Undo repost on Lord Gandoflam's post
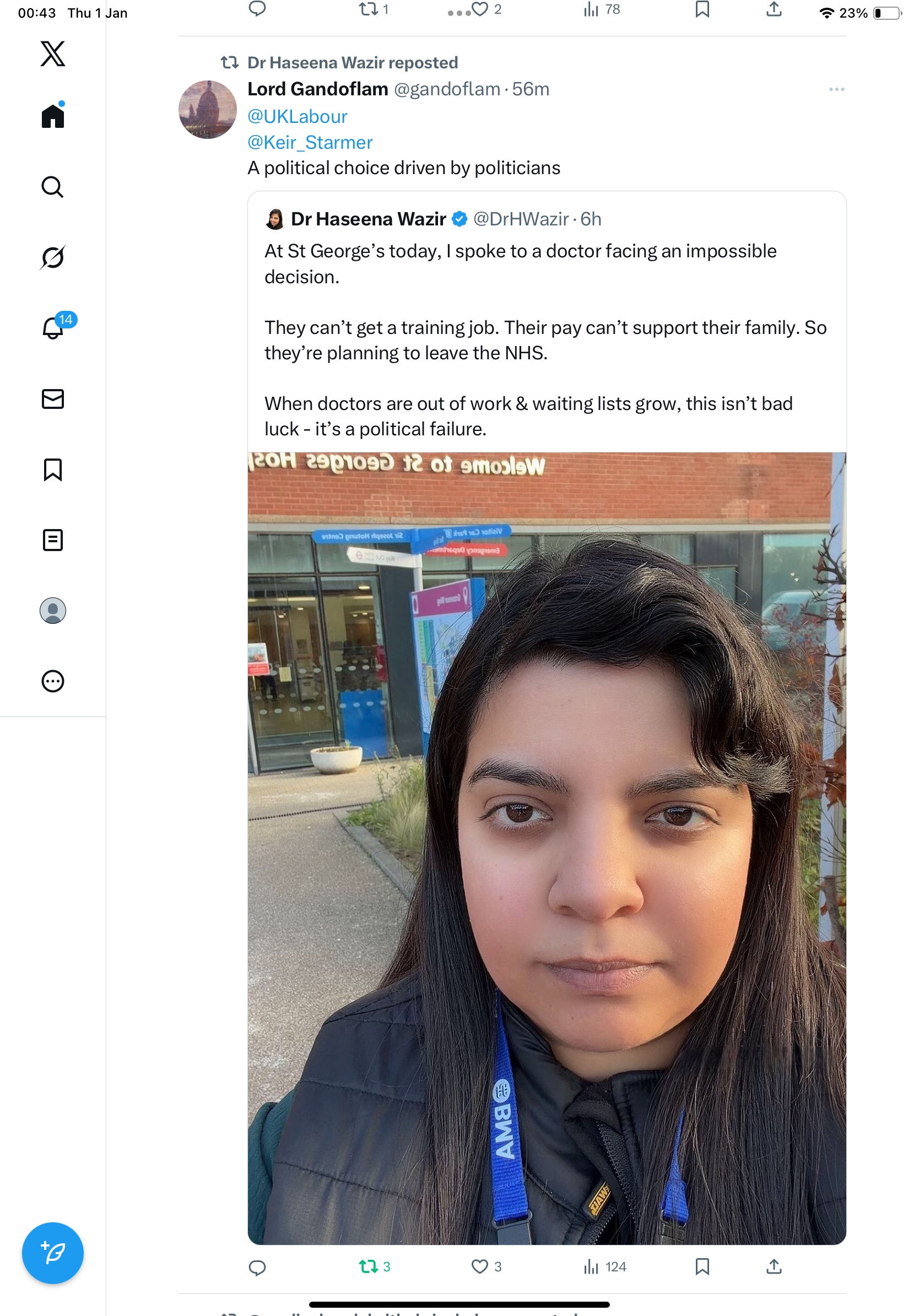 coord(375,1267)
